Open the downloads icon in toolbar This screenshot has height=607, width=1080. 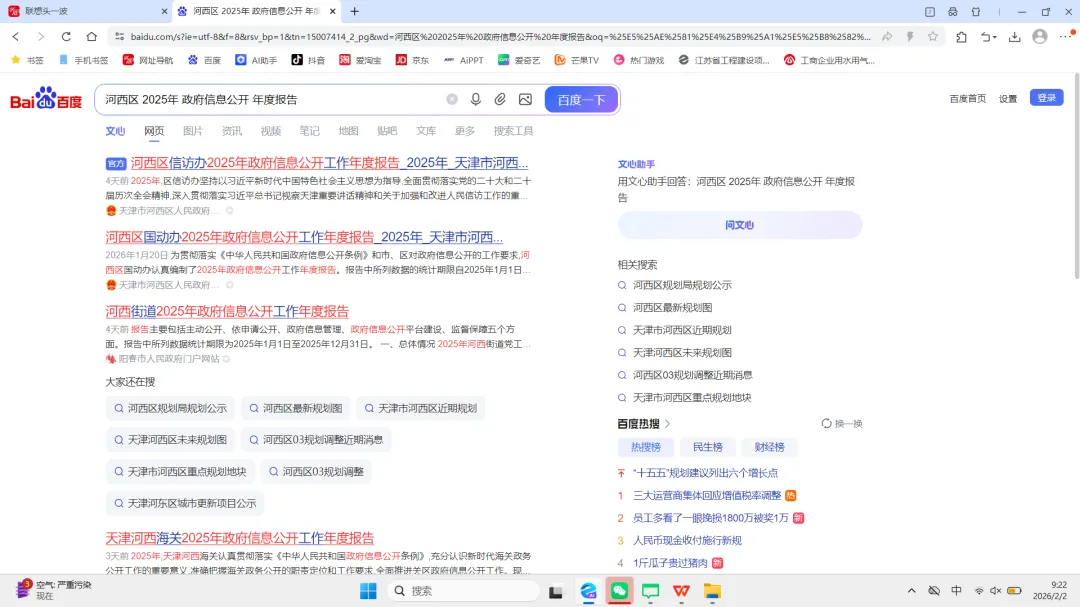click(x=1015, y=37)
